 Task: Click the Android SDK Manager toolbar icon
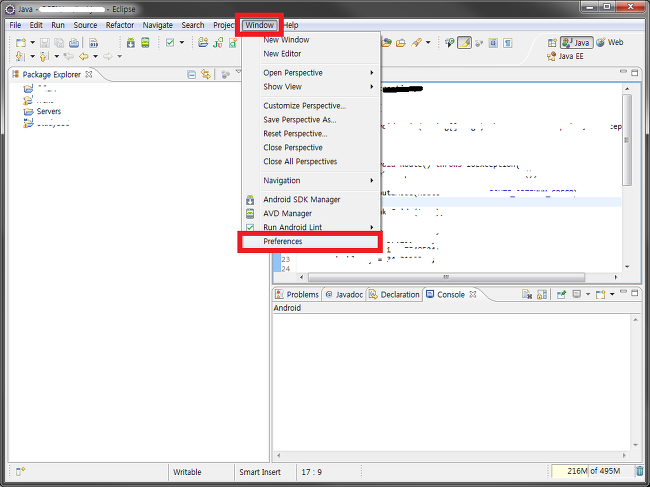coord(131,43)
